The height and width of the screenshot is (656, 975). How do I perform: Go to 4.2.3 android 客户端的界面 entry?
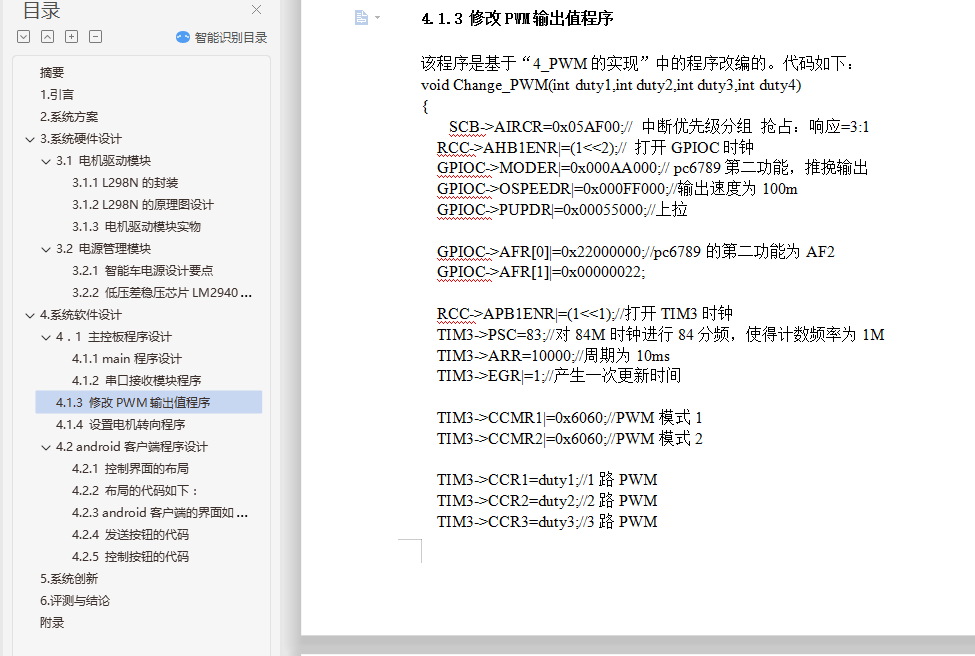160,513
